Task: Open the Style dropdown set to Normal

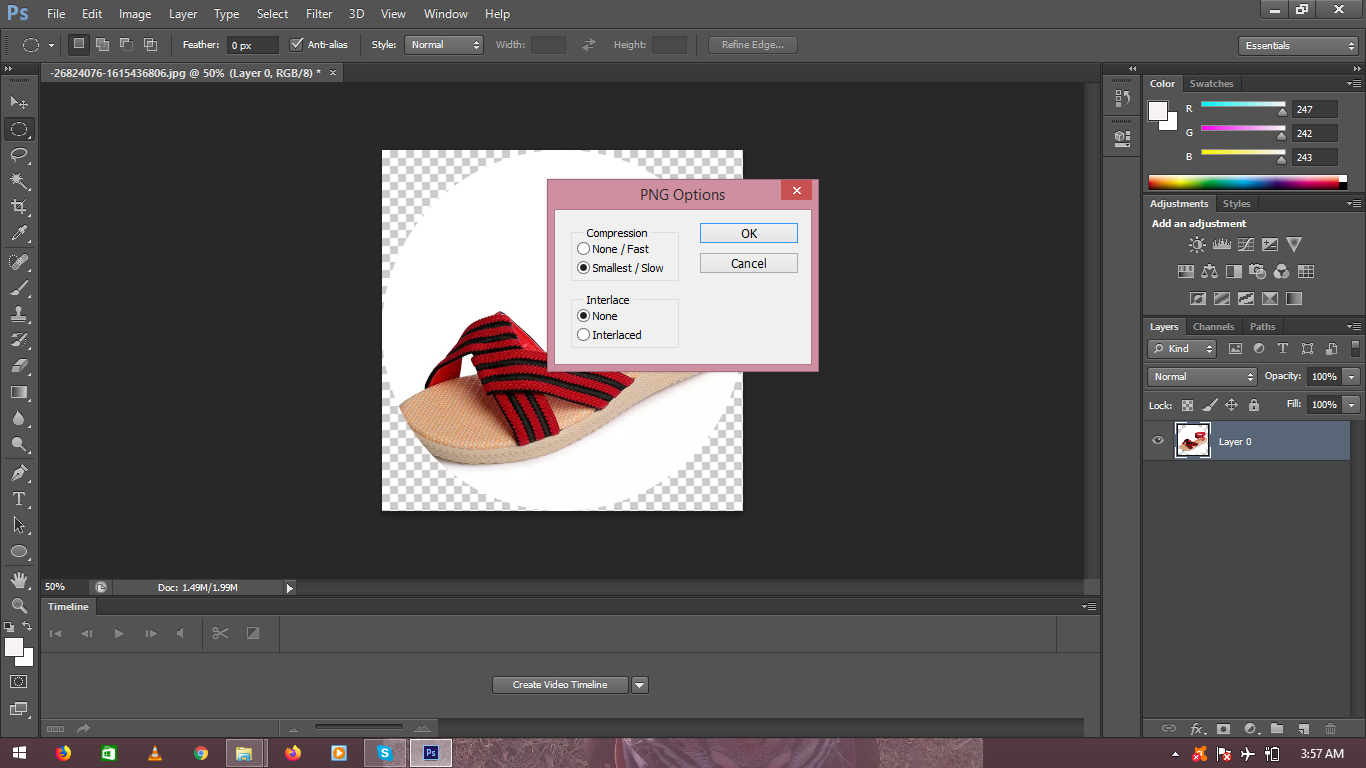Action: click(444, 45)
